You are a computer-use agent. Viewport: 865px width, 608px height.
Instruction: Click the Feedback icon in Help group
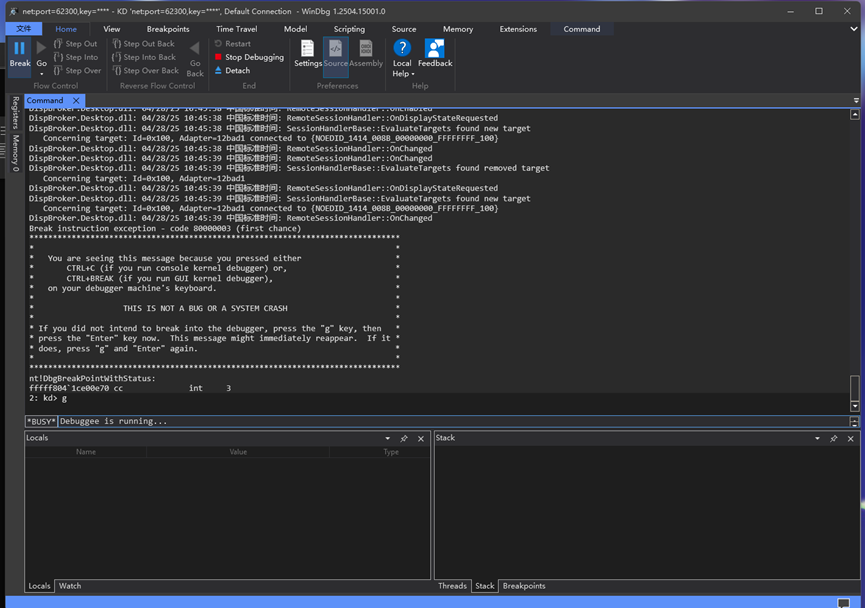[x=435, y=50]
